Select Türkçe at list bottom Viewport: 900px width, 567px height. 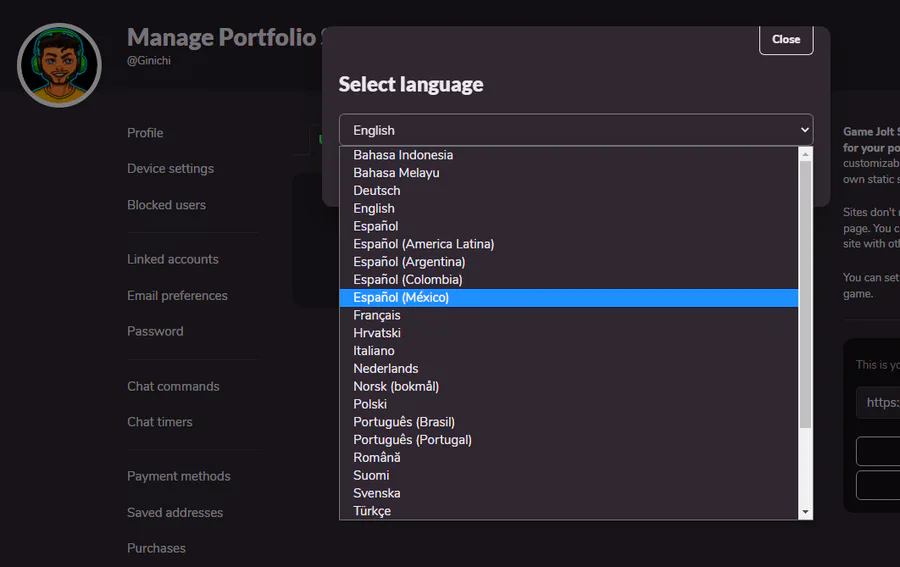[372, 511]
